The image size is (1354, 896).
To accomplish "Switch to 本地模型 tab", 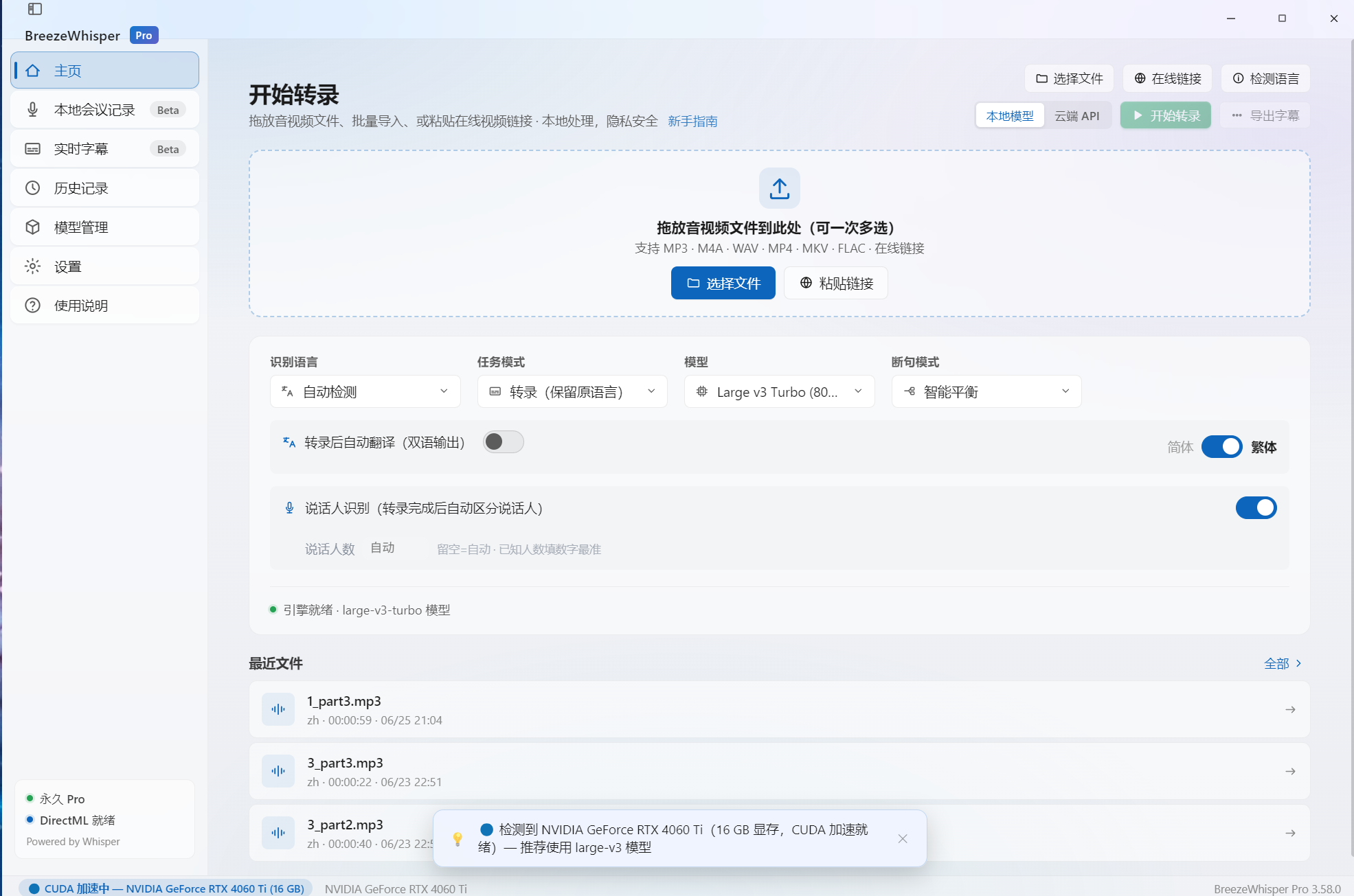I will 1010,116.
